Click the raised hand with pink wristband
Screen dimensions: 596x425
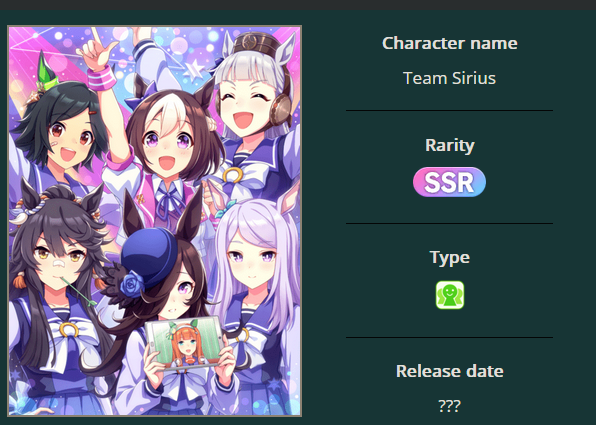click(x=99, y=59)
